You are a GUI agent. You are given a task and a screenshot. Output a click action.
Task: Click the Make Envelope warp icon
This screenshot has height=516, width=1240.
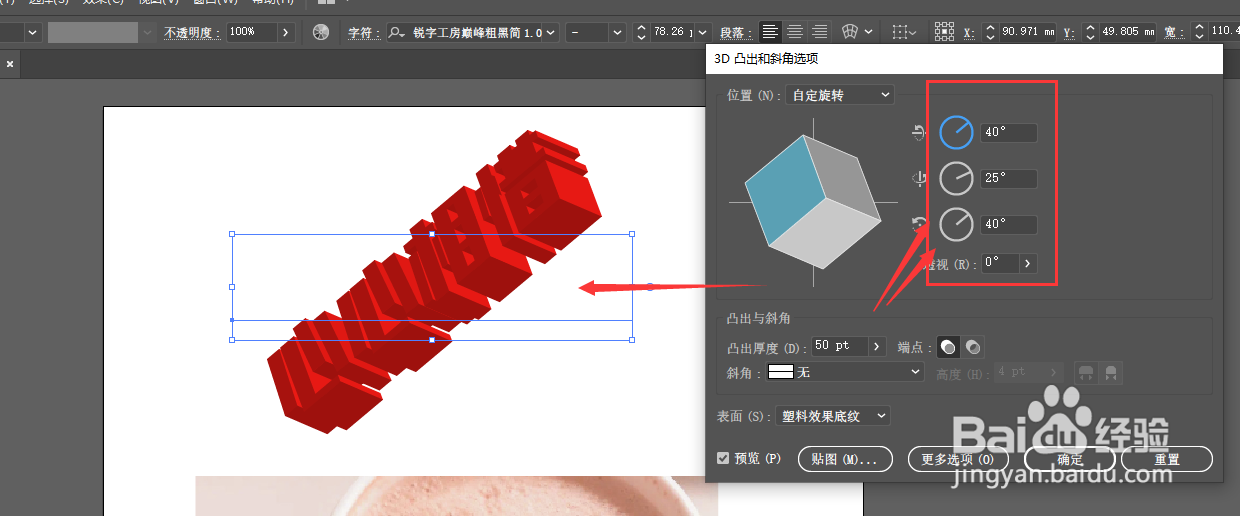click(x=850, y=32)
